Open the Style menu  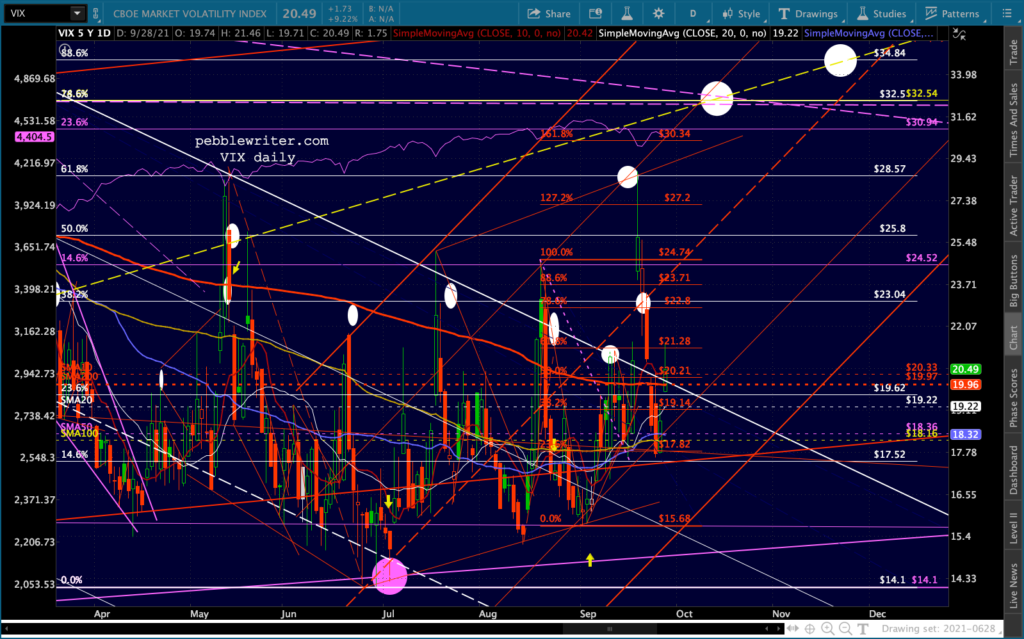pyautogui.click(x=741, y=13)
